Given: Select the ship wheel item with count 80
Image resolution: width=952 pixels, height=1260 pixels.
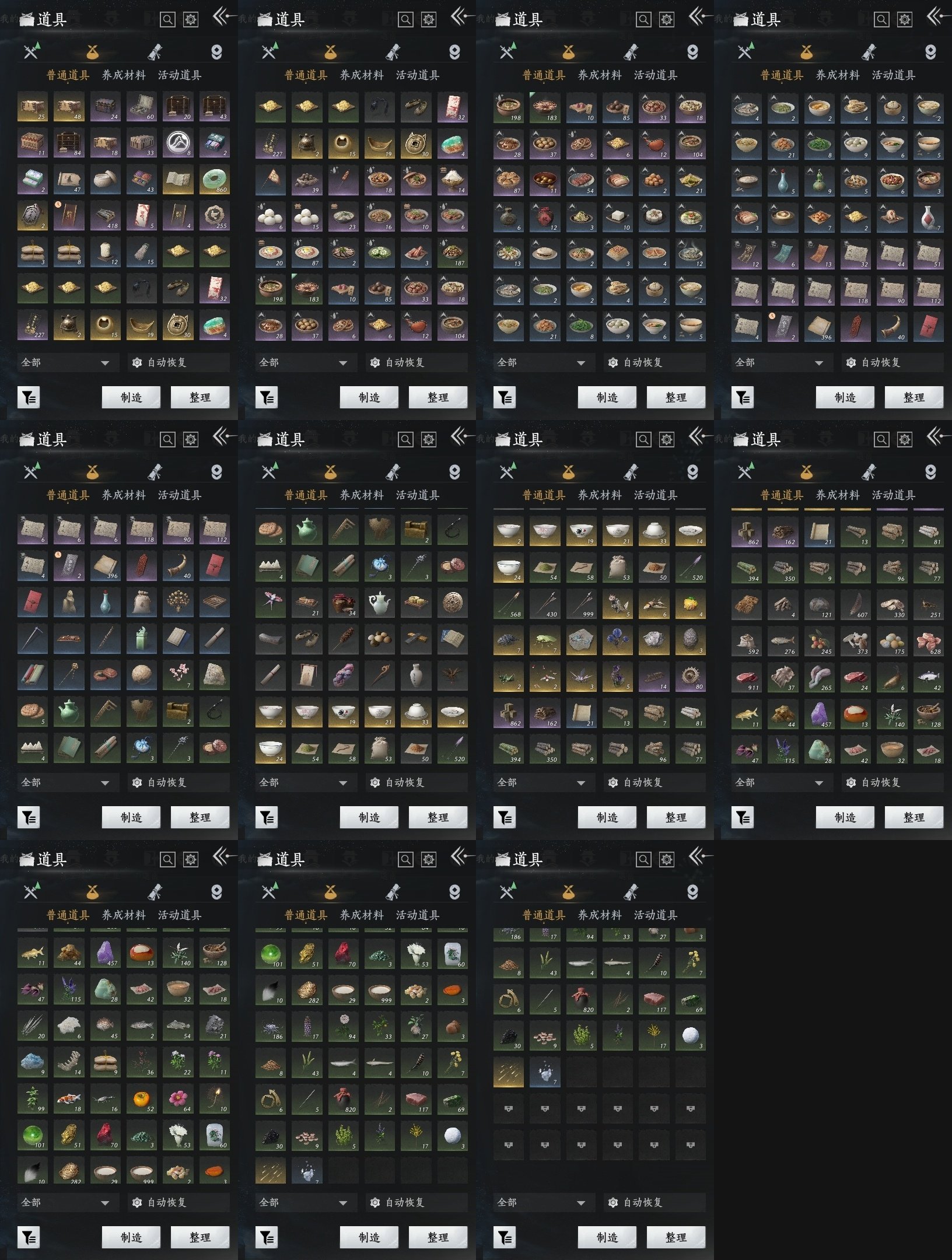Looking at the screenshot, I should click(690, 676).
